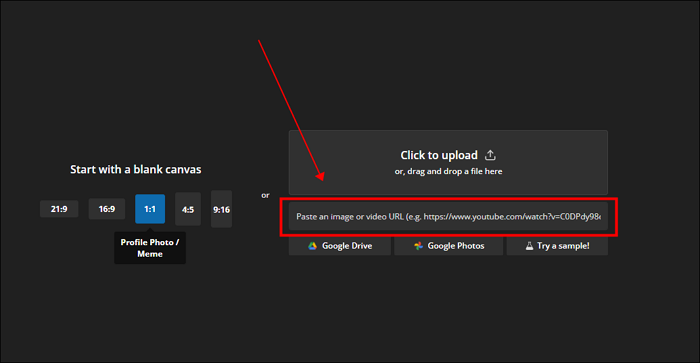Choose the 16:9 canvas size
The image size is (700, 363).
click(107, 209)
